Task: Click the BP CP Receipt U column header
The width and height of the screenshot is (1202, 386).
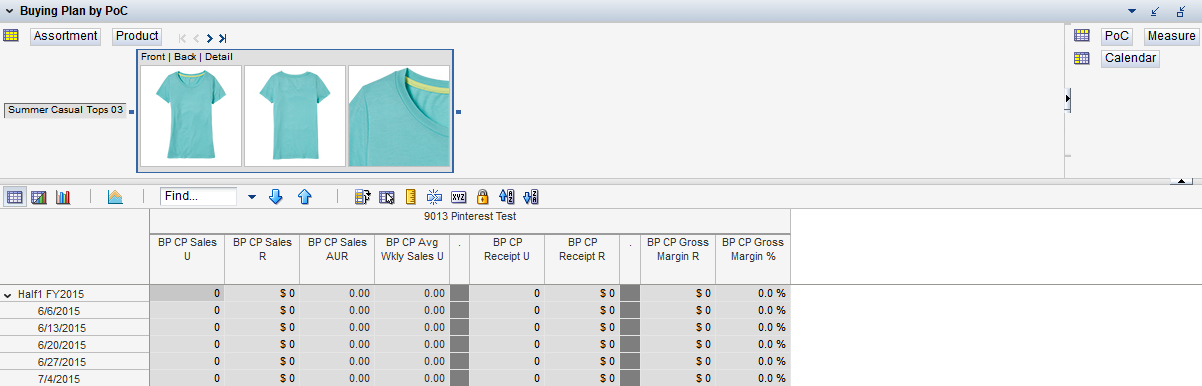Action: coord(507,259)
